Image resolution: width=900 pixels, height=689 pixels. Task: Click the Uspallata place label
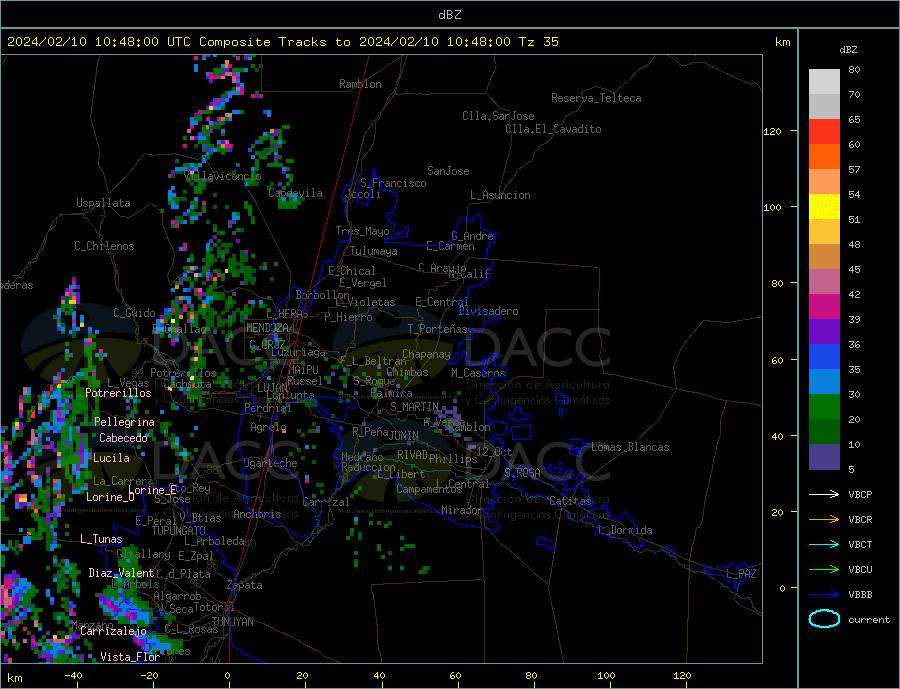coord(103,203)
